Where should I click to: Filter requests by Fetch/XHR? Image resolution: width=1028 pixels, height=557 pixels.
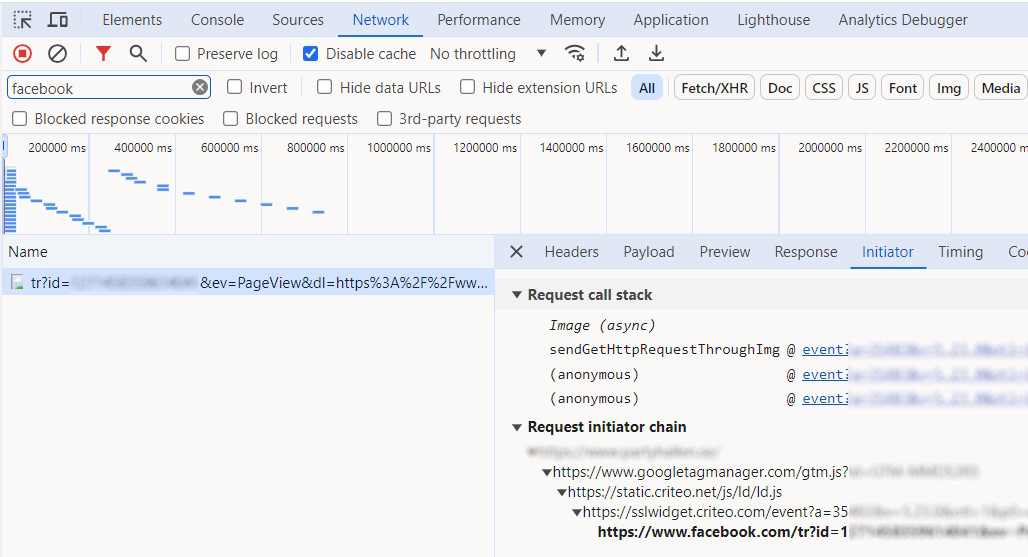[x=715, y=88]
